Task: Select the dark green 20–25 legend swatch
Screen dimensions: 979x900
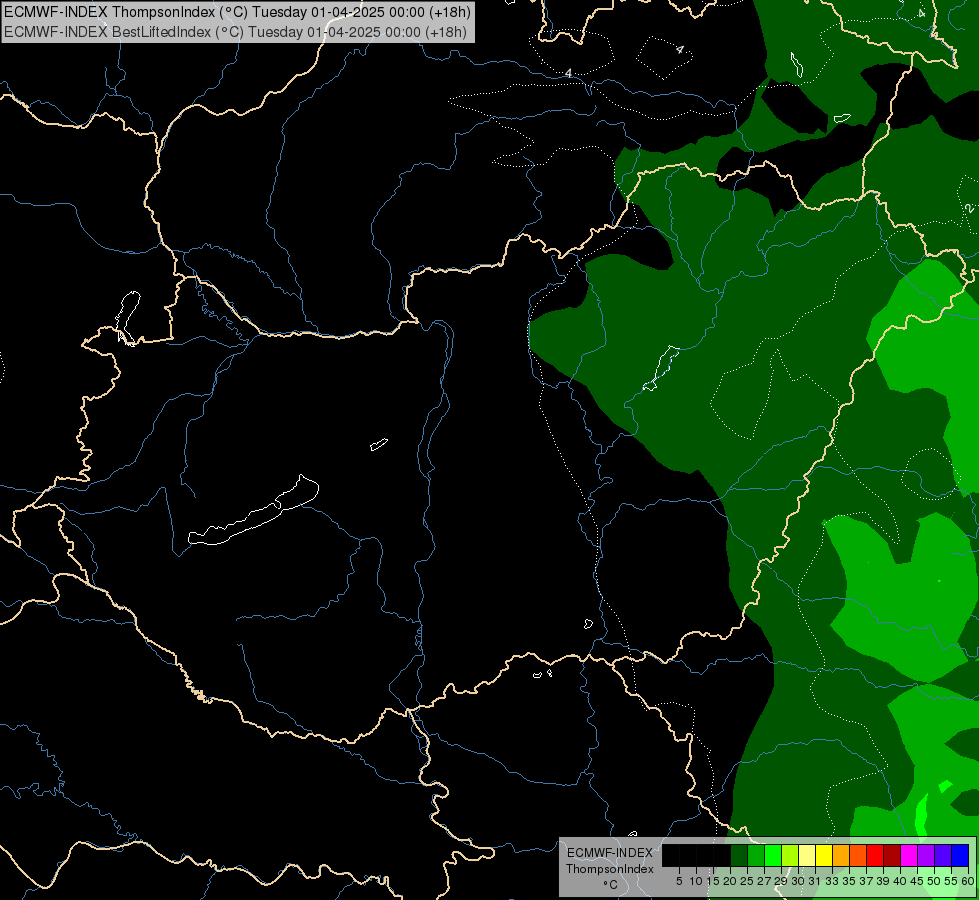Action: click(739, 855)
